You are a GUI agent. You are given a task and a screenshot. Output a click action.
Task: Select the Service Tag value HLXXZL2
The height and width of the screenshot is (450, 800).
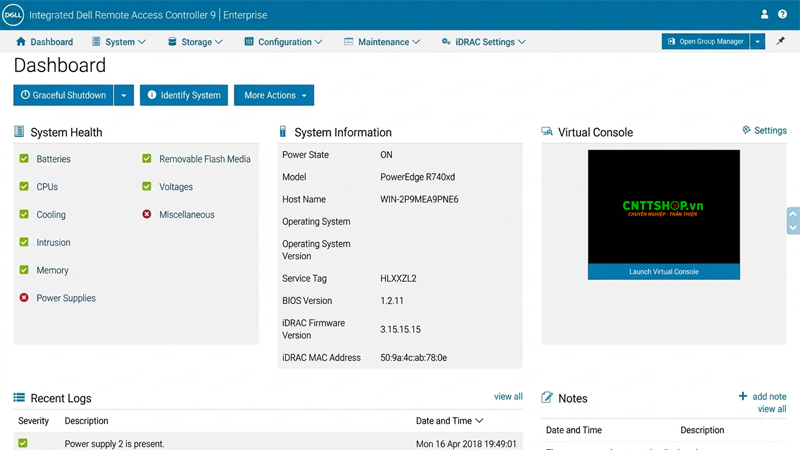pos(398,279)
